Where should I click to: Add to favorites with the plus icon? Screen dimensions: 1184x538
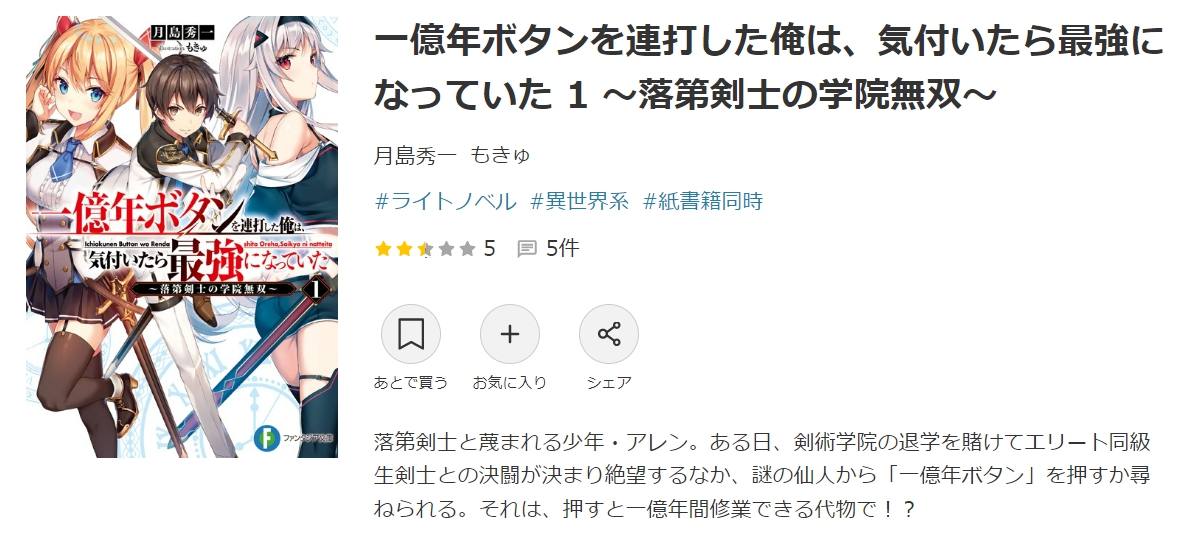tap(510, 334)
